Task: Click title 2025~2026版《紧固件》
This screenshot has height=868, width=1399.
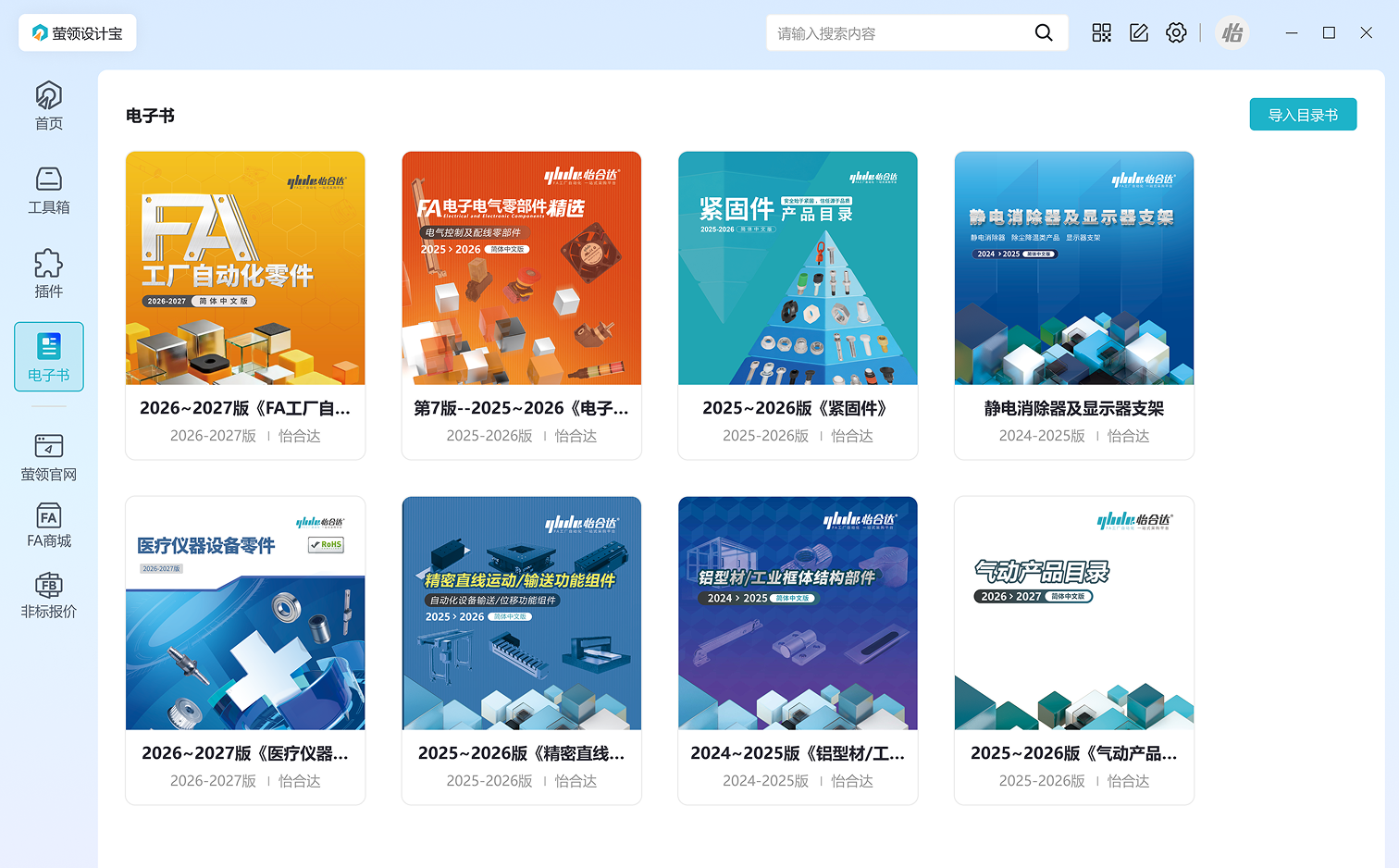Action: 798,408
